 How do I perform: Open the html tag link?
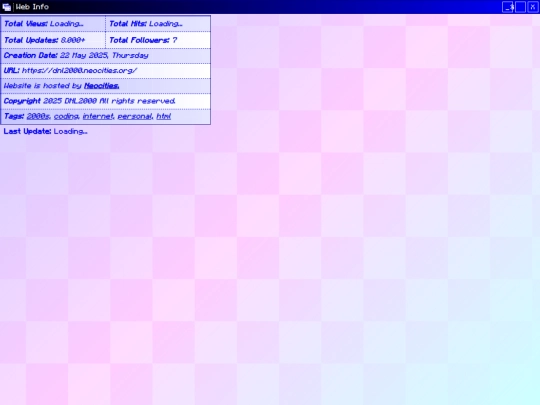(164, 116)
